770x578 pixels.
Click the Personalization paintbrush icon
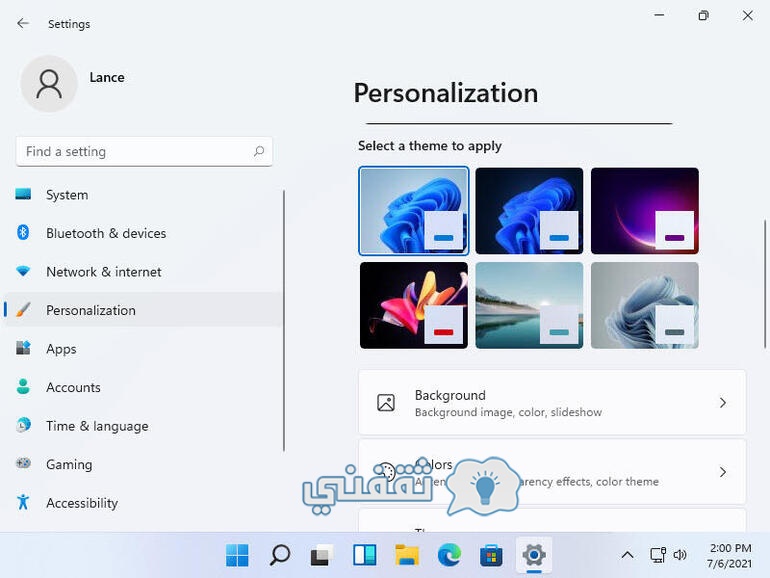click(x=23, y=310)
